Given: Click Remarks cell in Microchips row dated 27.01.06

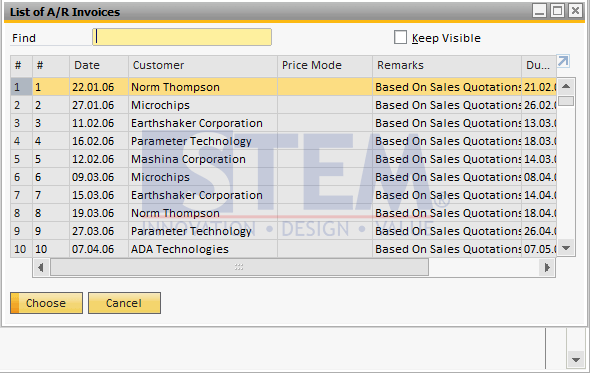Looking at the screenshot, I should [x=447, y=105].
